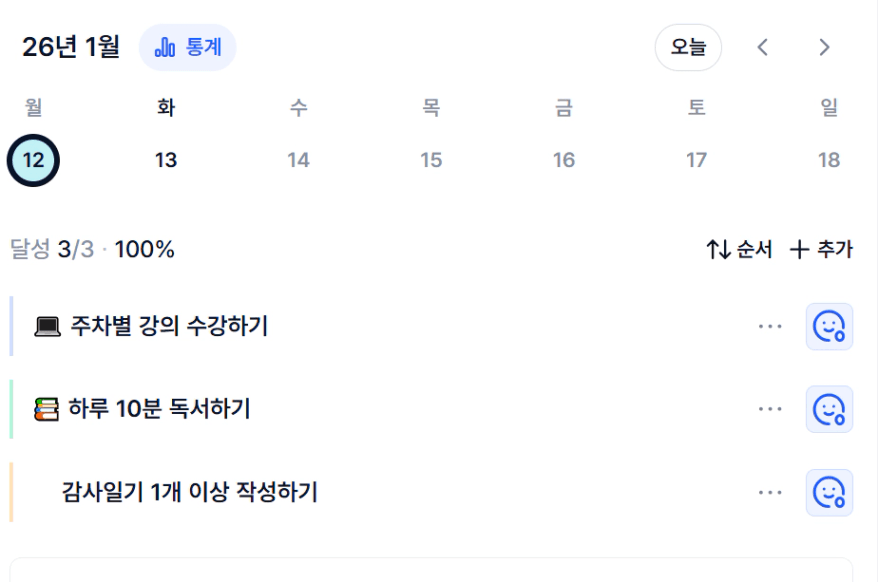The image size is (878, 582).
Task: Open the 하루 10분 독서하기 habit item
Action: [x=160, y=409]
